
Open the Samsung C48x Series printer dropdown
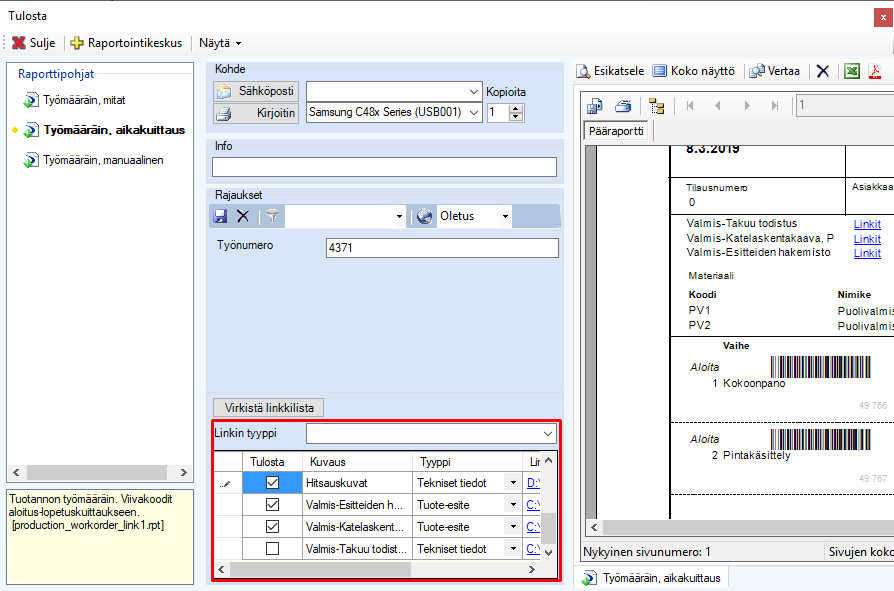(473, 113)
